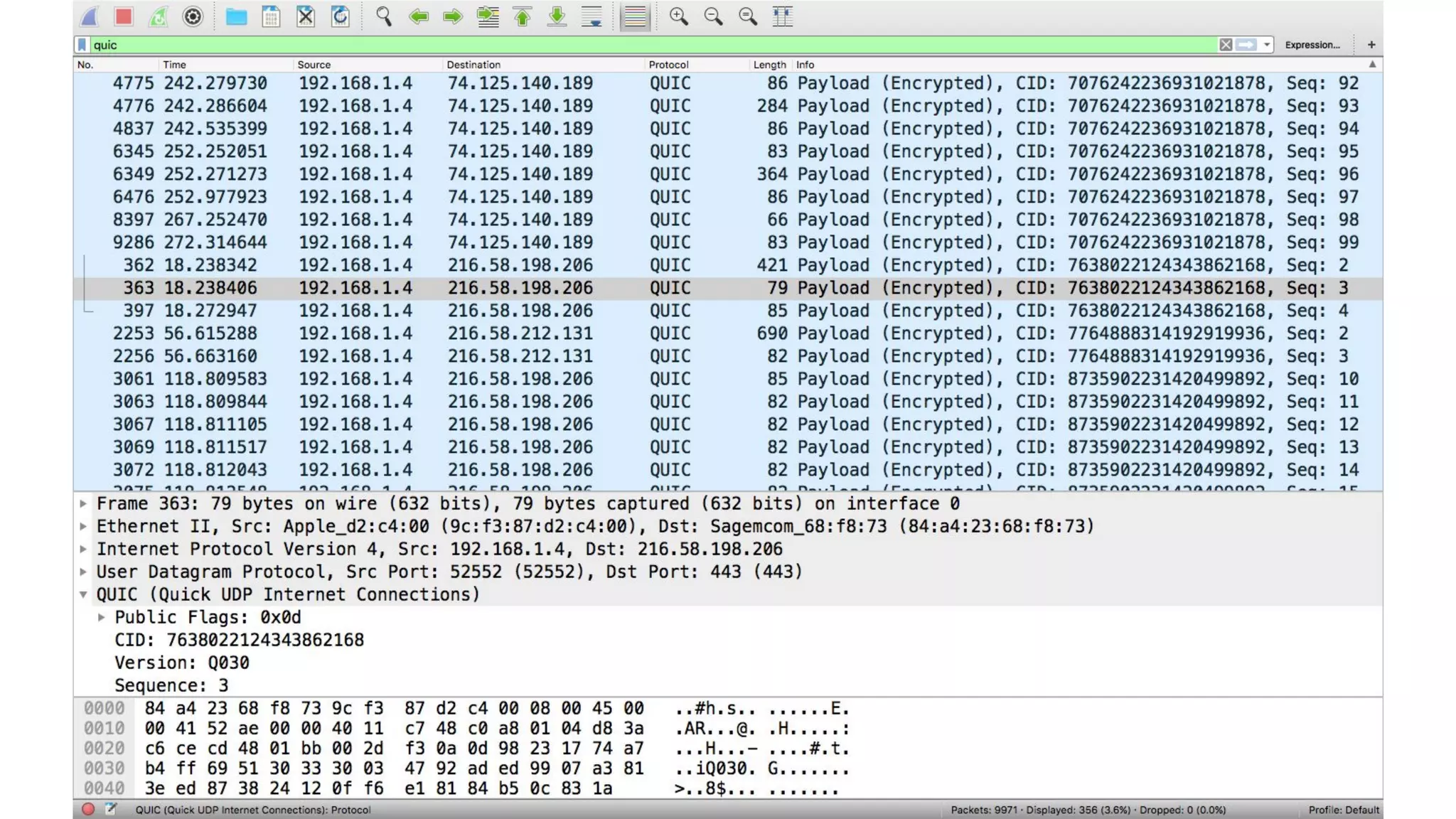Collapse the QUIC protocol tree
Viewport: 1456px width, 819px height.
point(83,594)
